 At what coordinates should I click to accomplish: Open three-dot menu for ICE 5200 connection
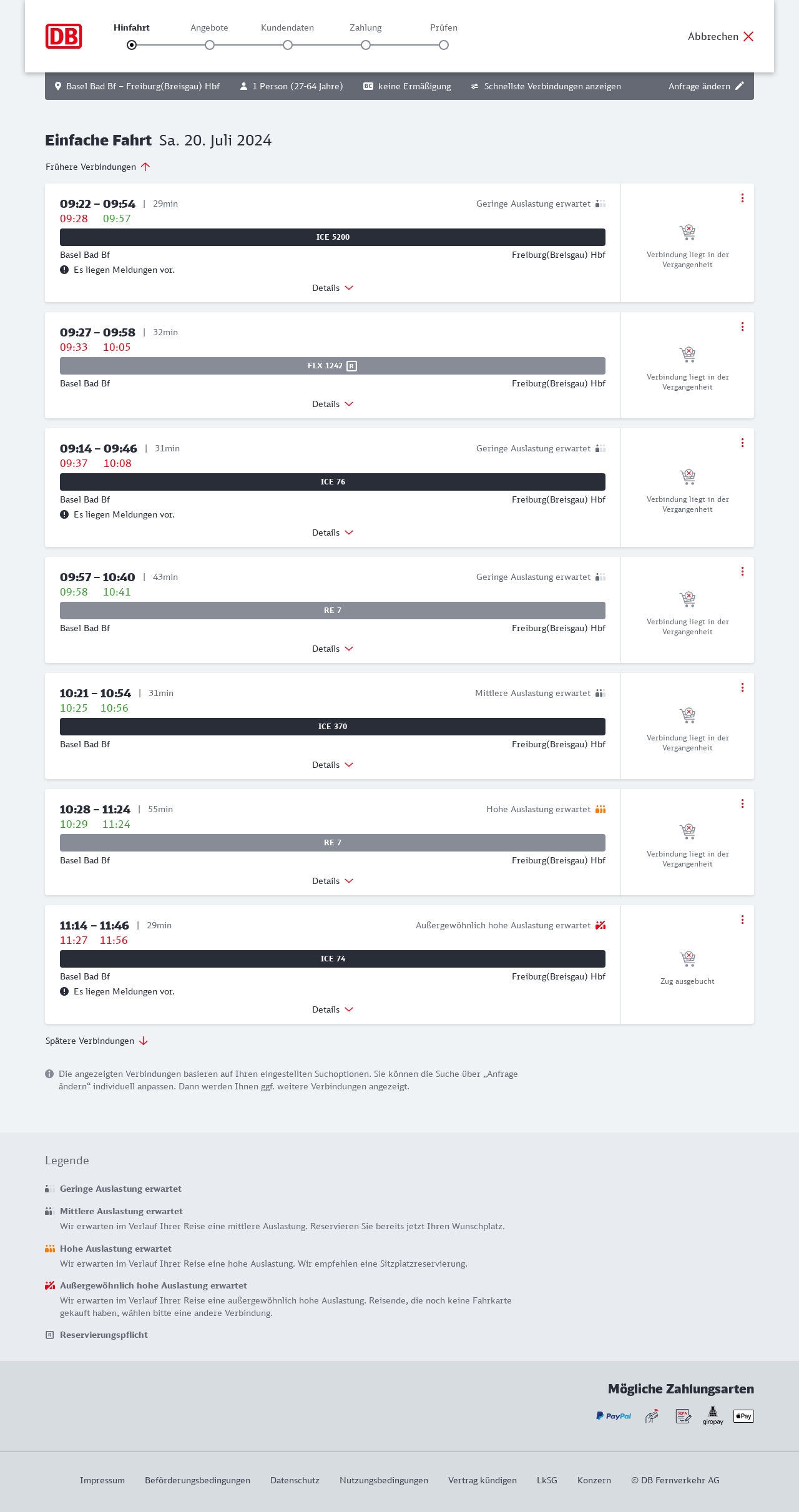click(742, 198)
